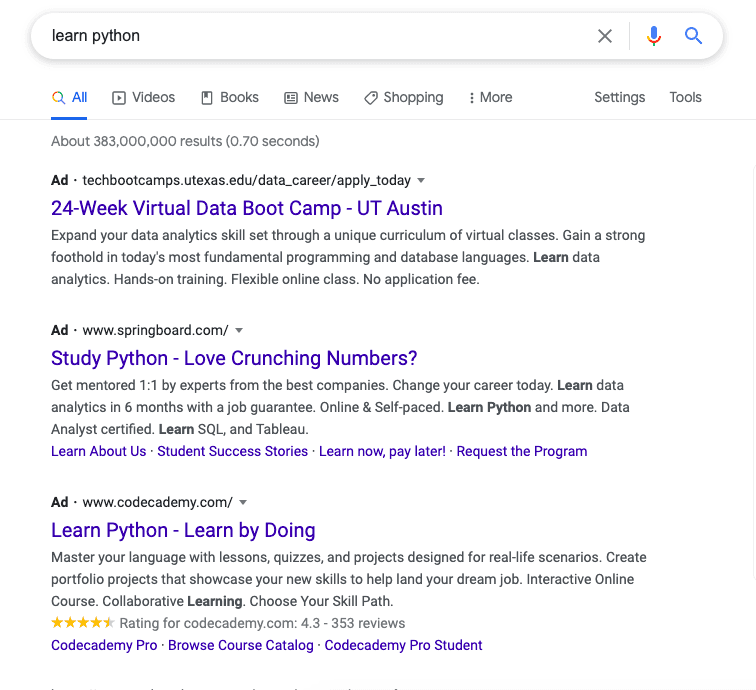Switch to the News tab
756x690 pixels.
311,97
